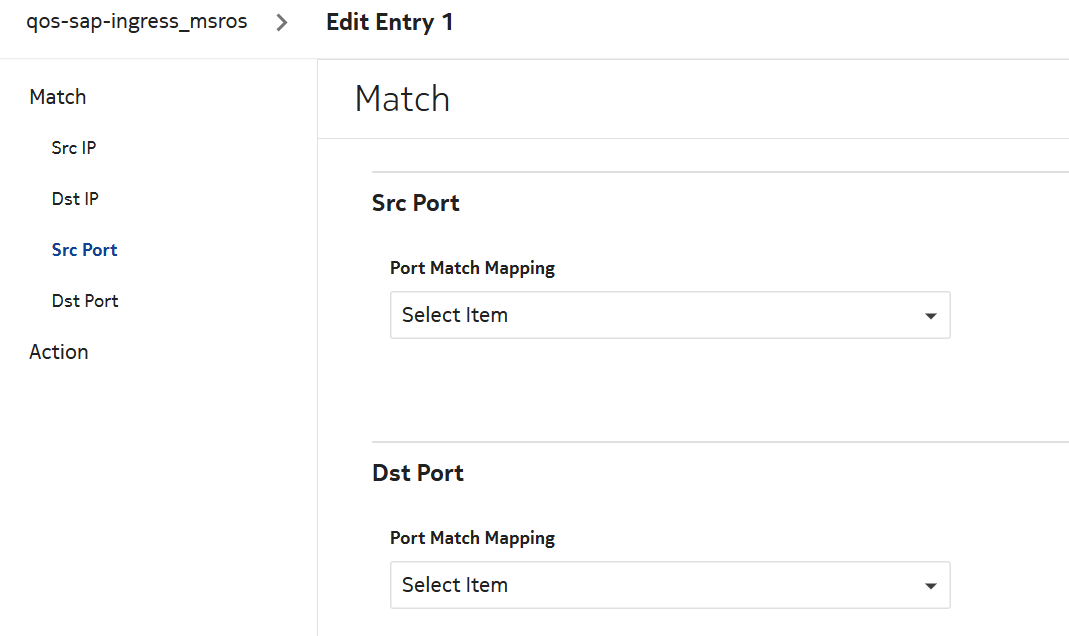The height and width of the screenshot is (636, 1069).
Task: Select Match in the left sidebar
Action: pos(58,97)
